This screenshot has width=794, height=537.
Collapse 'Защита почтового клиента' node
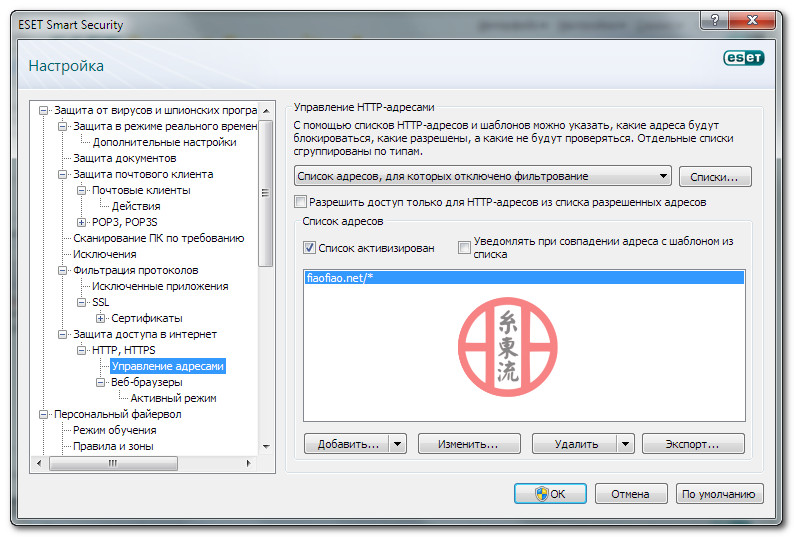pyautogui.click(x=62, y=174)
